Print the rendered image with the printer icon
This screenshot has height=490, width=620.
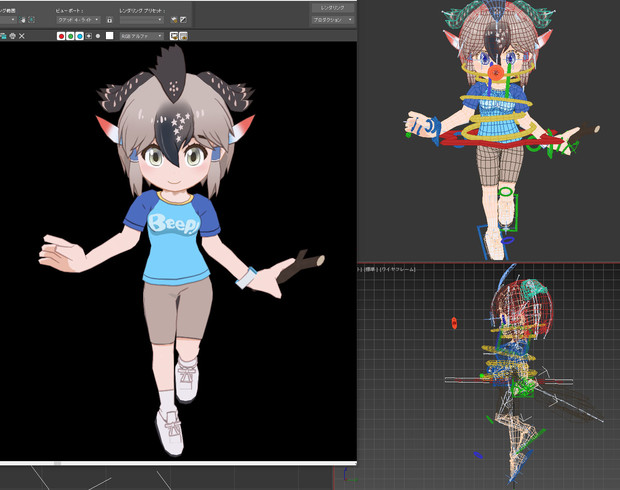[x=11, y=35]
